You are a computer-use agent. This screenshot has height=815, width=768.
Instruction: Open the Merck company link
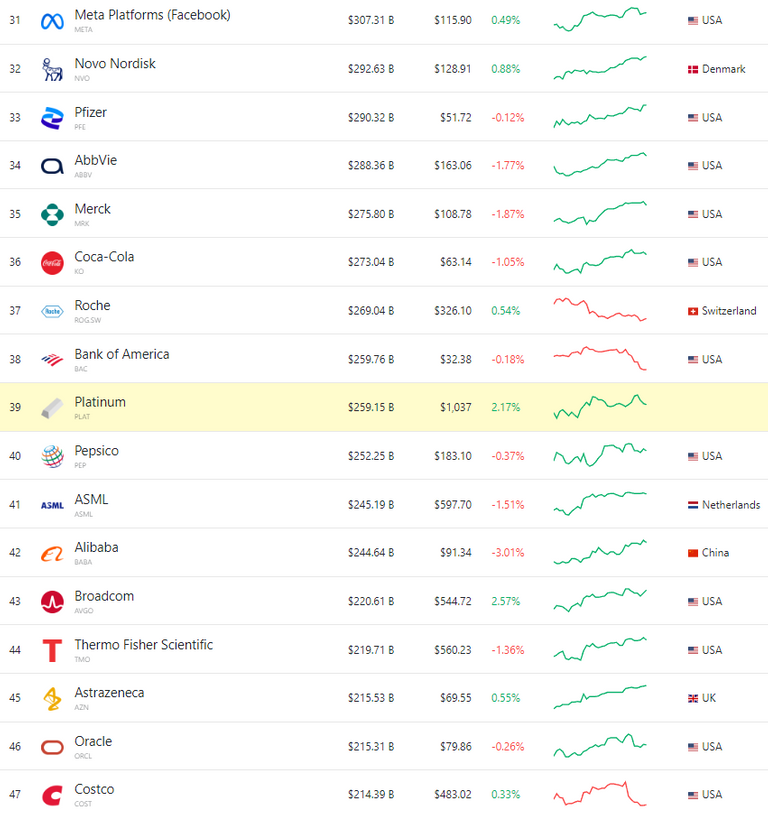[x=92, y=209]
